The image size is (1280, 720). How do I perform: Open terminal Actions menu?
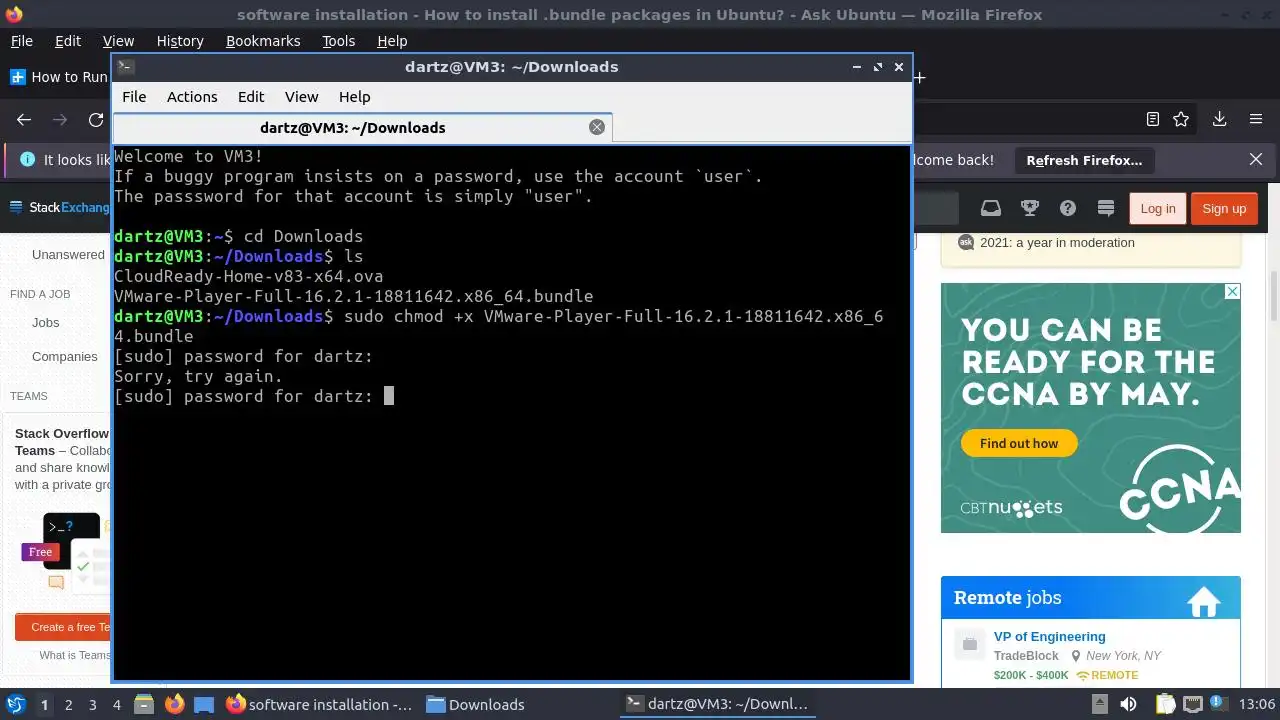192,97
